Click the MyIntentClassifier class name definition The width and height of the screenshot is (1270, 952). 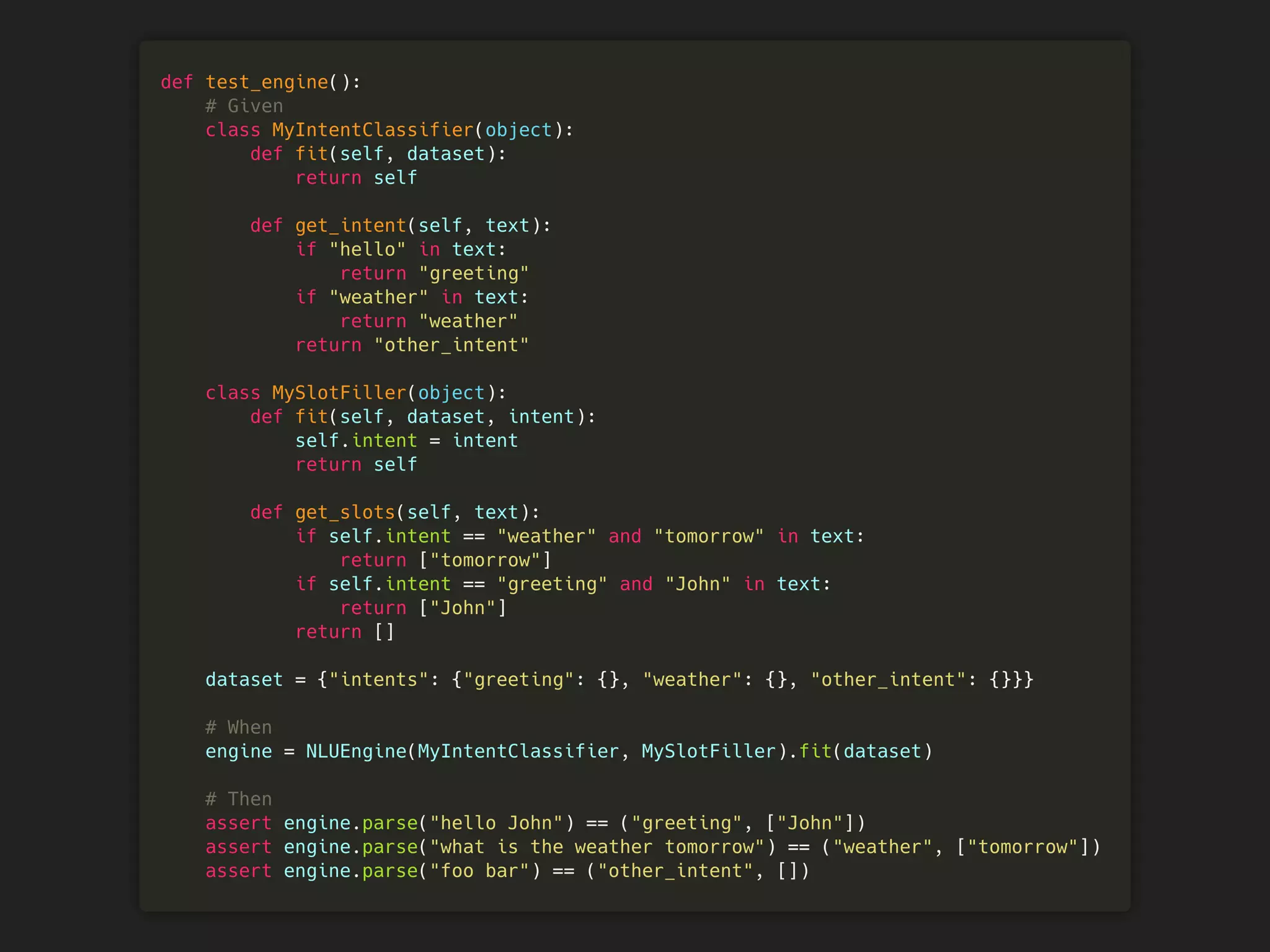[372, 130]
